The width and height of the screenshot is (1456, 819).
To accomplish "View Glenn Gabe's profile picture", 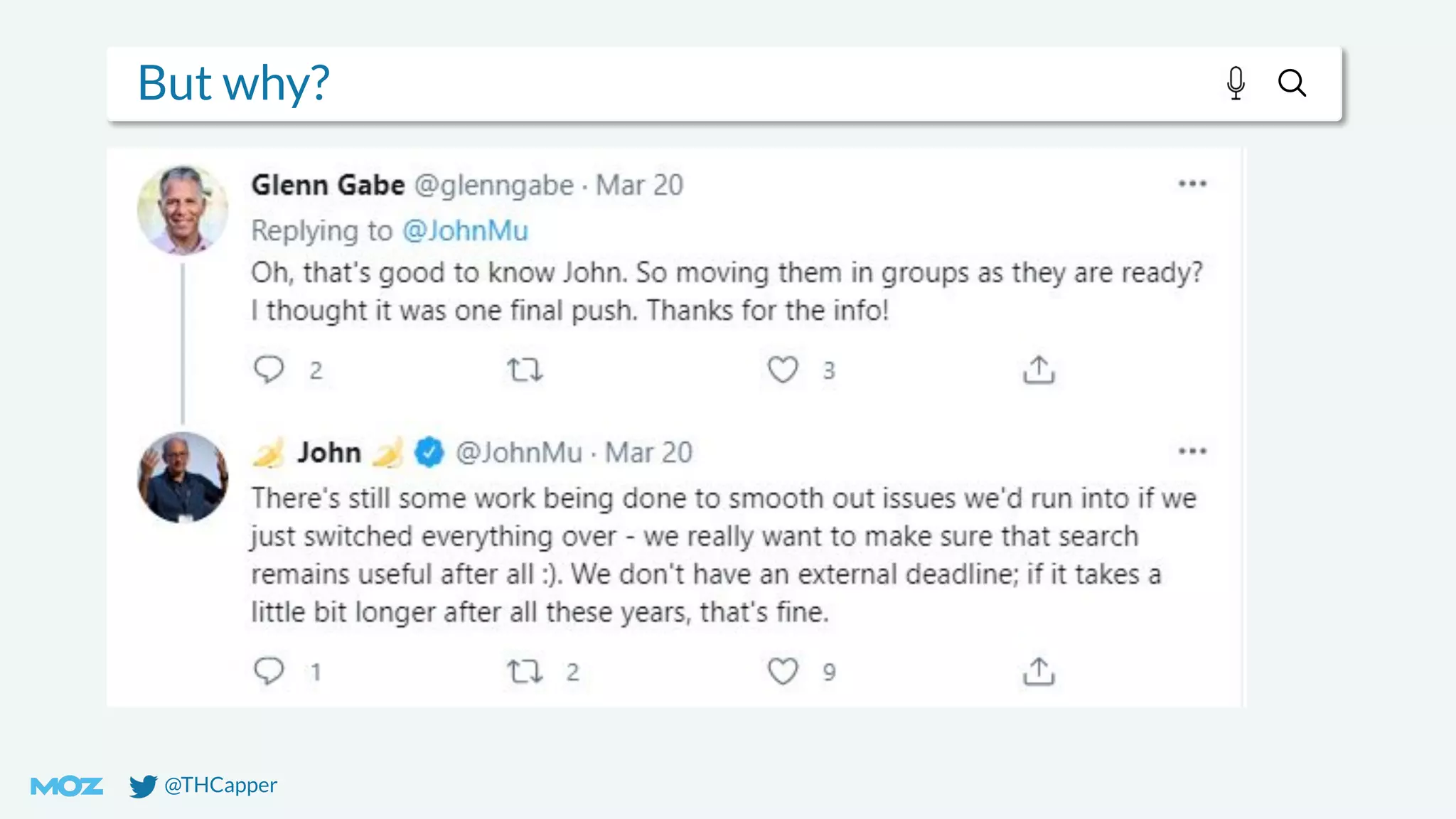I will pyautogui.click(x=183, y=210).
